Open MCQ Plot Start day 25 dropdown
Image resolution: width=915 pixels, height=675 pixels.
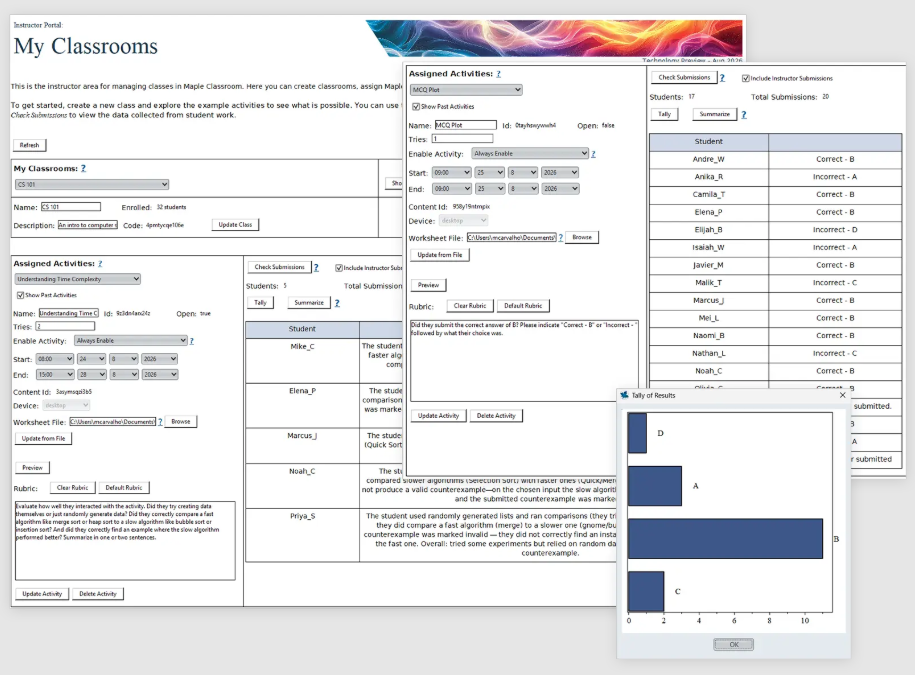tap(490, 173)
